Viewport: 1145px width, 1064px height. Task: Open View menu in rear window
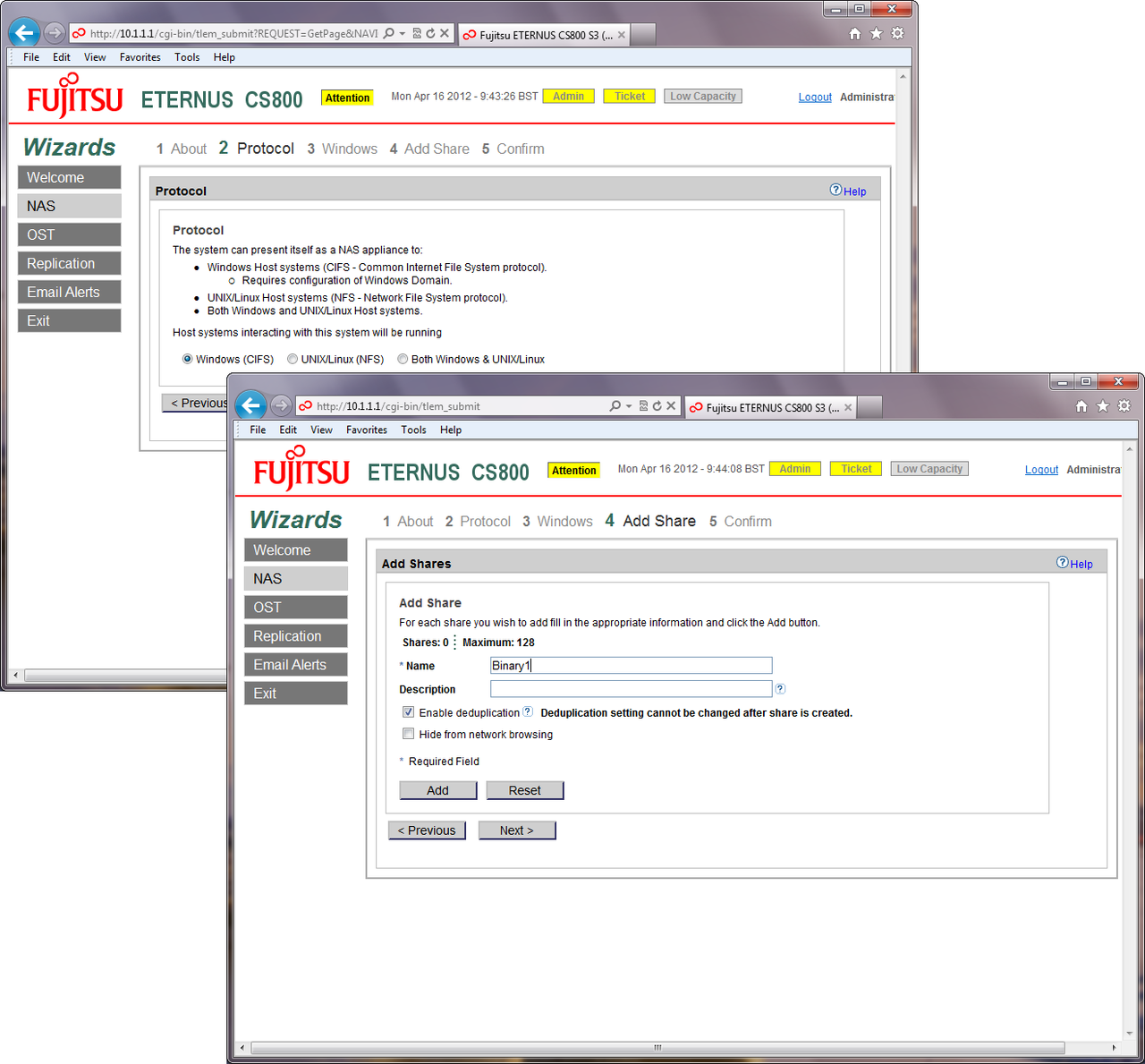tap(95, 57)
